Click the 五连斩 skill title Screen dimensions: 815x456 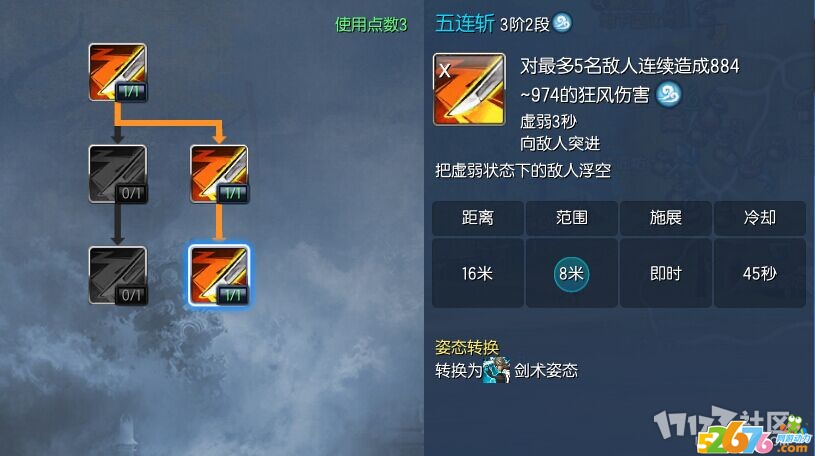465,23
